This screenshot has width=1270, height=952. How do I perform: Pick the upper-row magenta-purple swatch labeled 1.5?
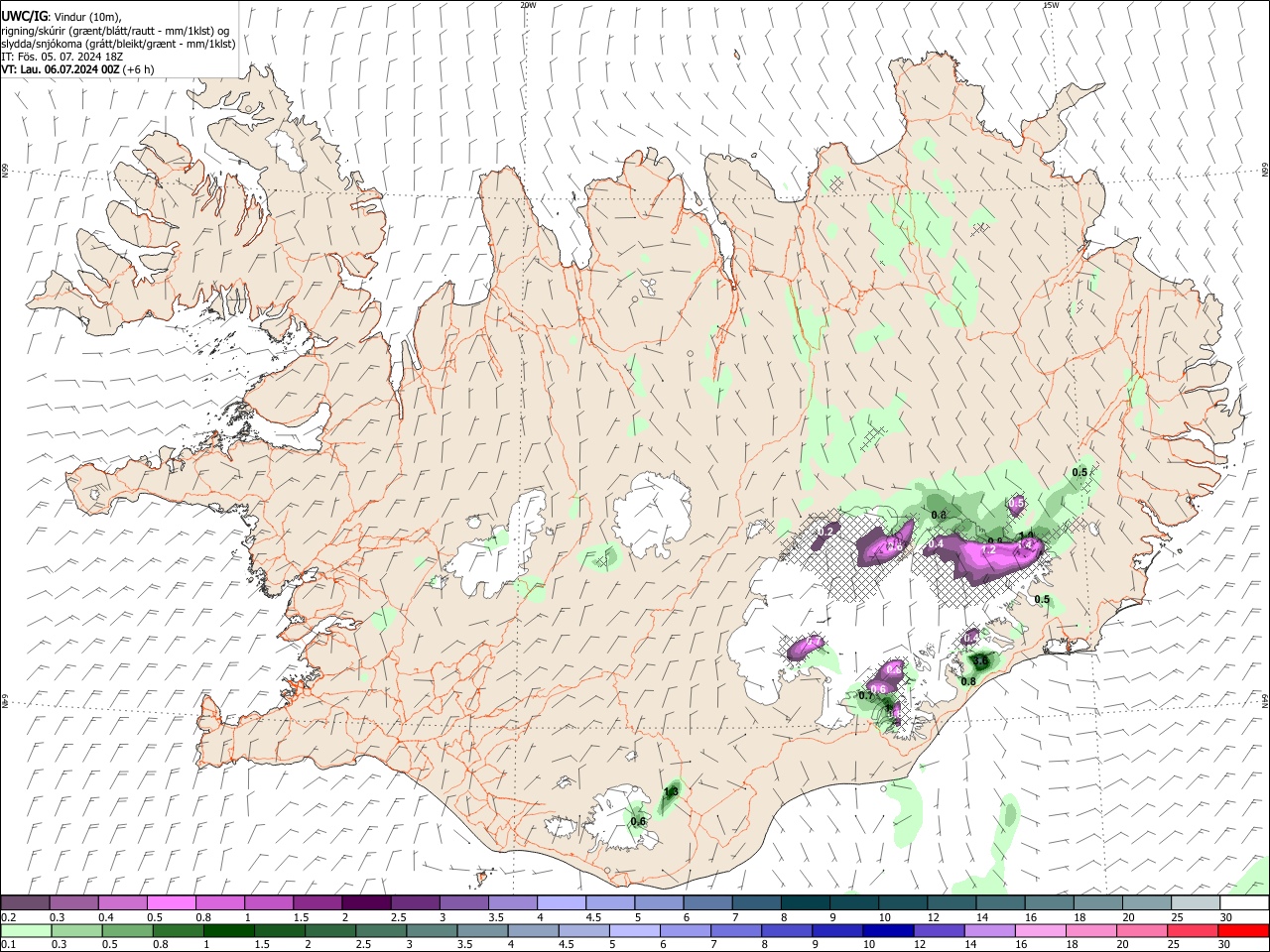tap(317, 902)
